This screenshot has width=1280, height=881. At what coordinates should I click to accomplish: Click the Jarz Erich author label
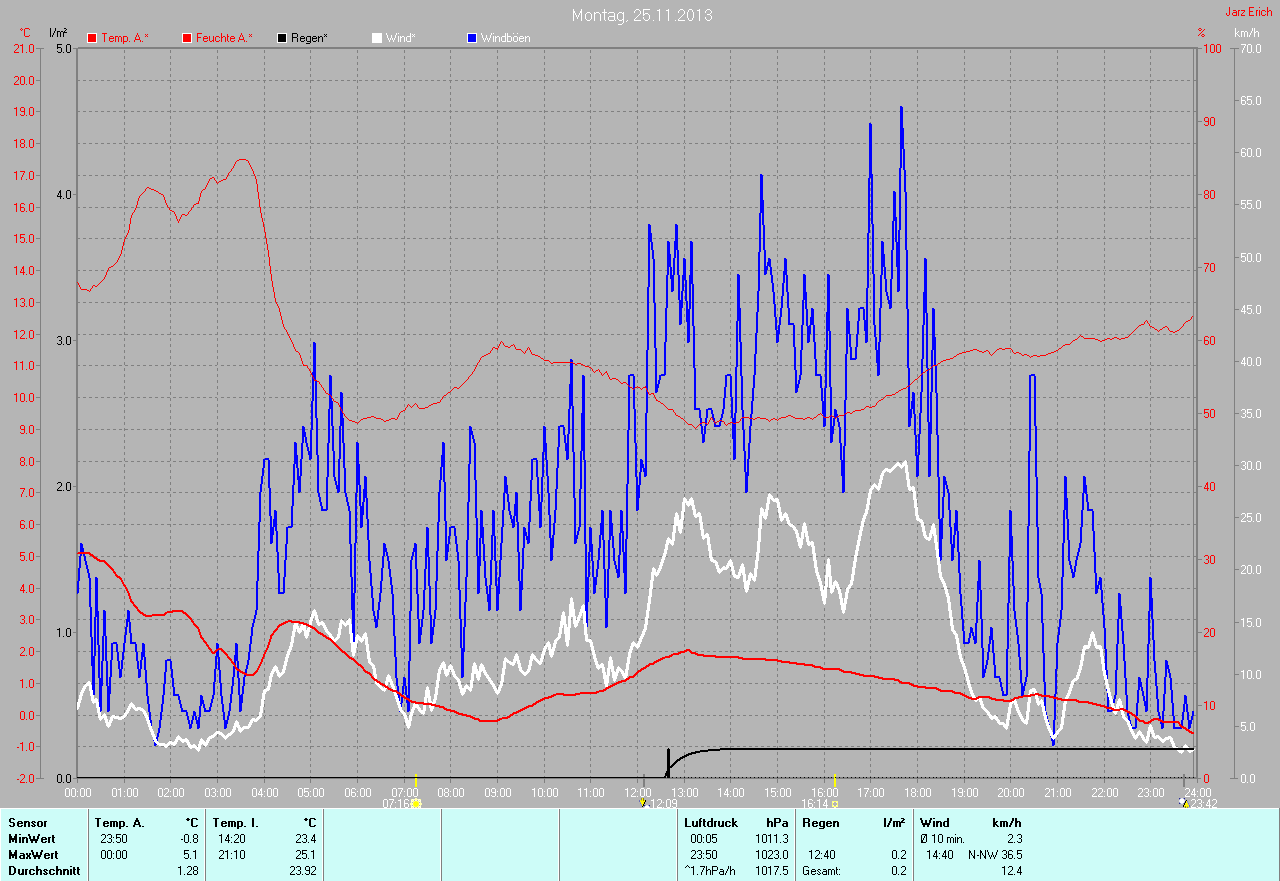click(x=1249, y=12)
